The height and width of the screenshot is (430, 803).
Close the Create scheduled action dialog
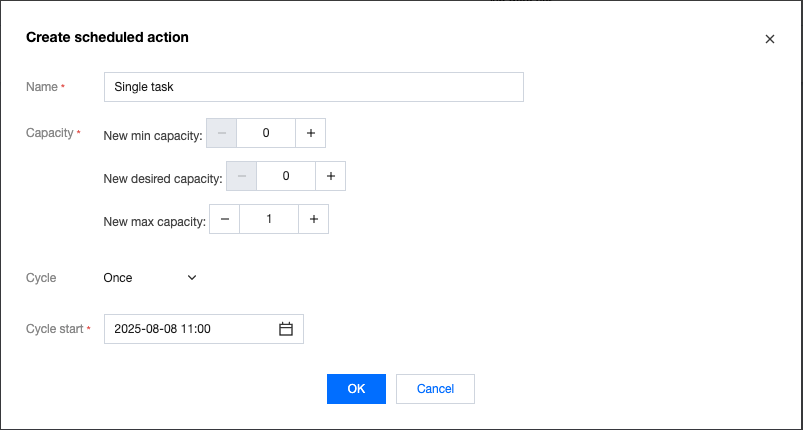pyautogui.click(x=769, y=39)
